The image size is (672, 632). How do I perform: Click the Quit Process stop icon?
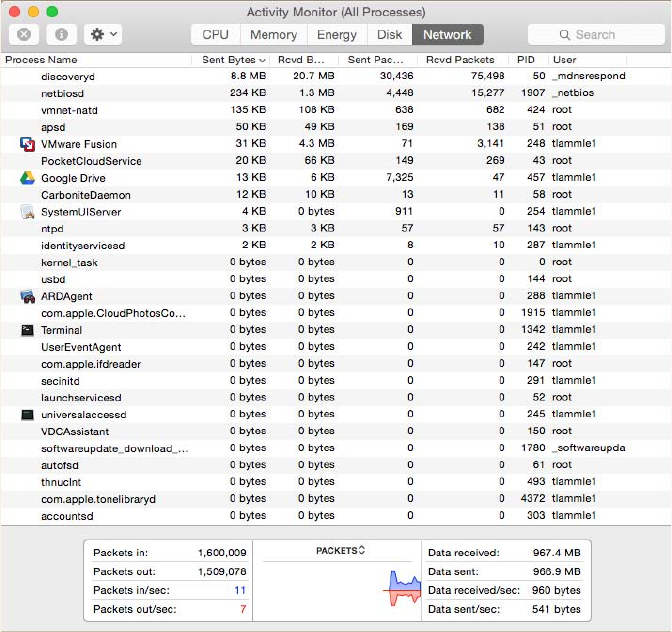point(24,34)
